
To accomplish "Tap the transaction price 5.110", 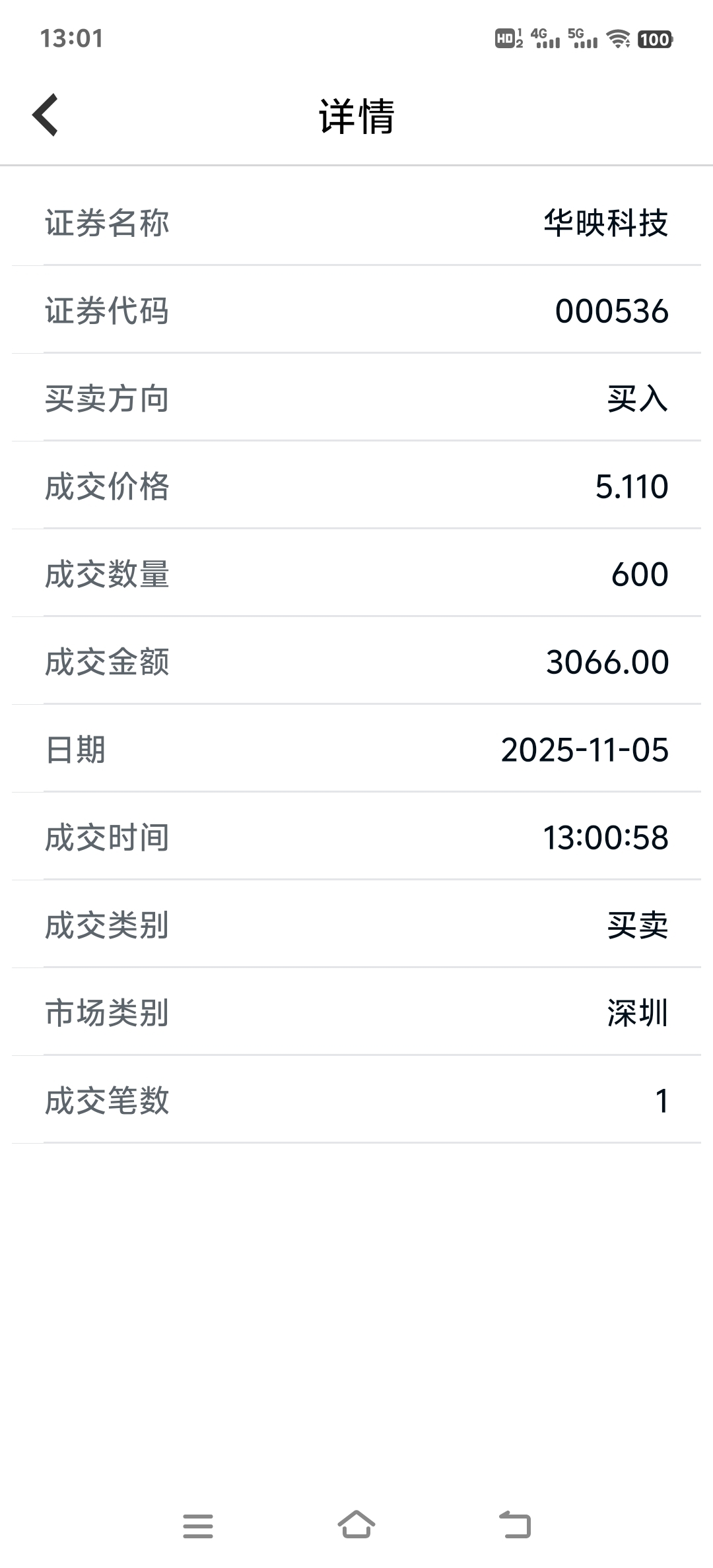I will pos(631,487).
